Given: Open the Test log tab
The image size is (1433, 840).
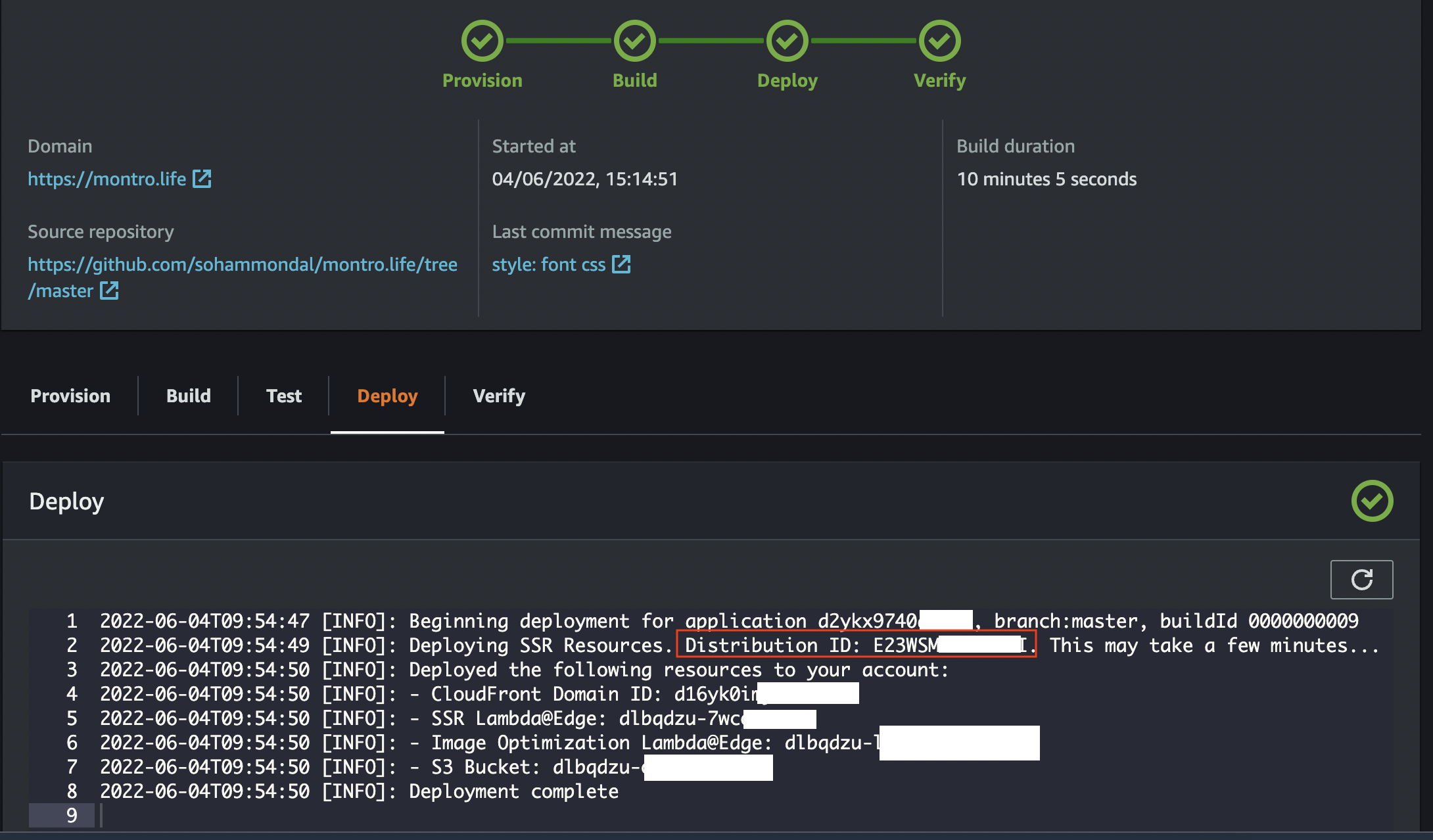Looking at the screenshot, I should 284,396.
